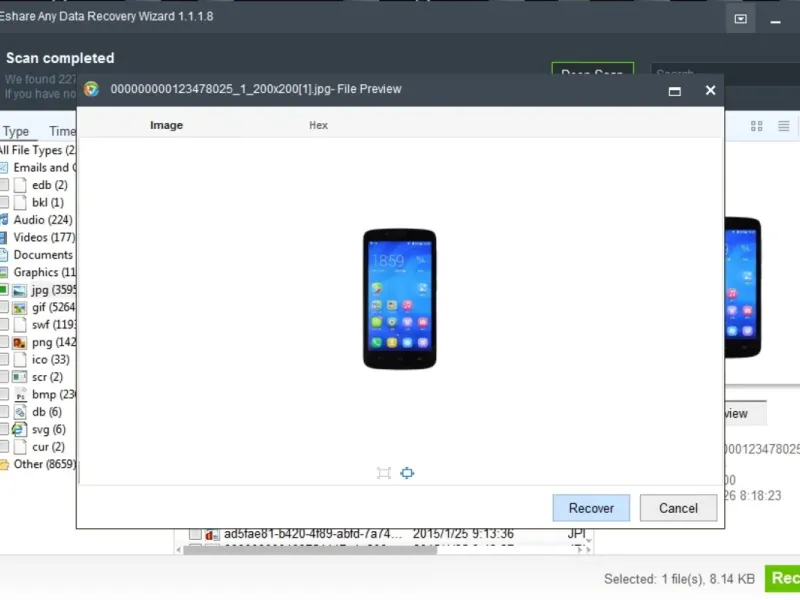Click the cur file type icon

tap(20, 446)
